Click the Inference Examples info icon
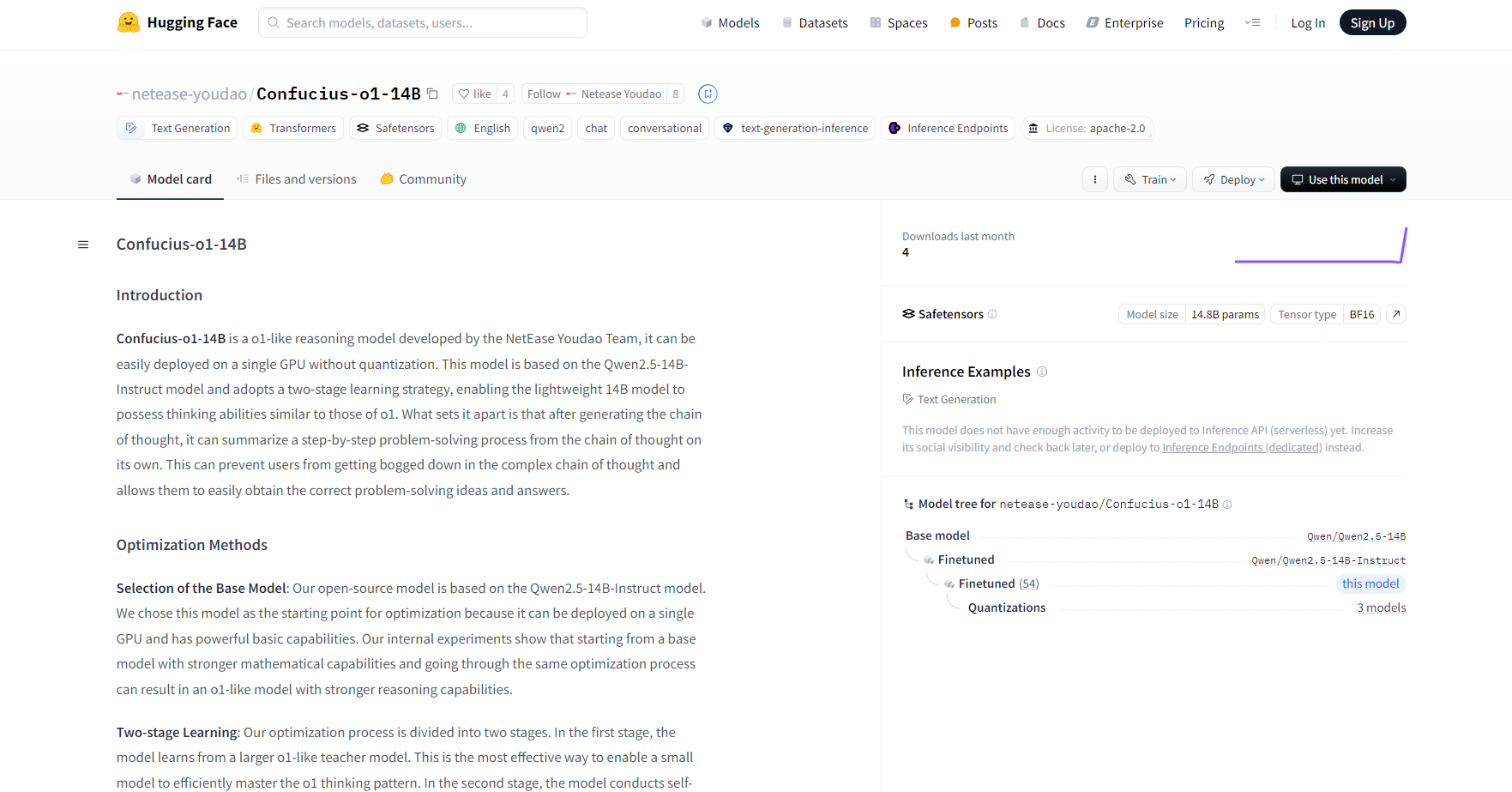Viewport: 1512px width, 792px height. tap(1042, 372)
